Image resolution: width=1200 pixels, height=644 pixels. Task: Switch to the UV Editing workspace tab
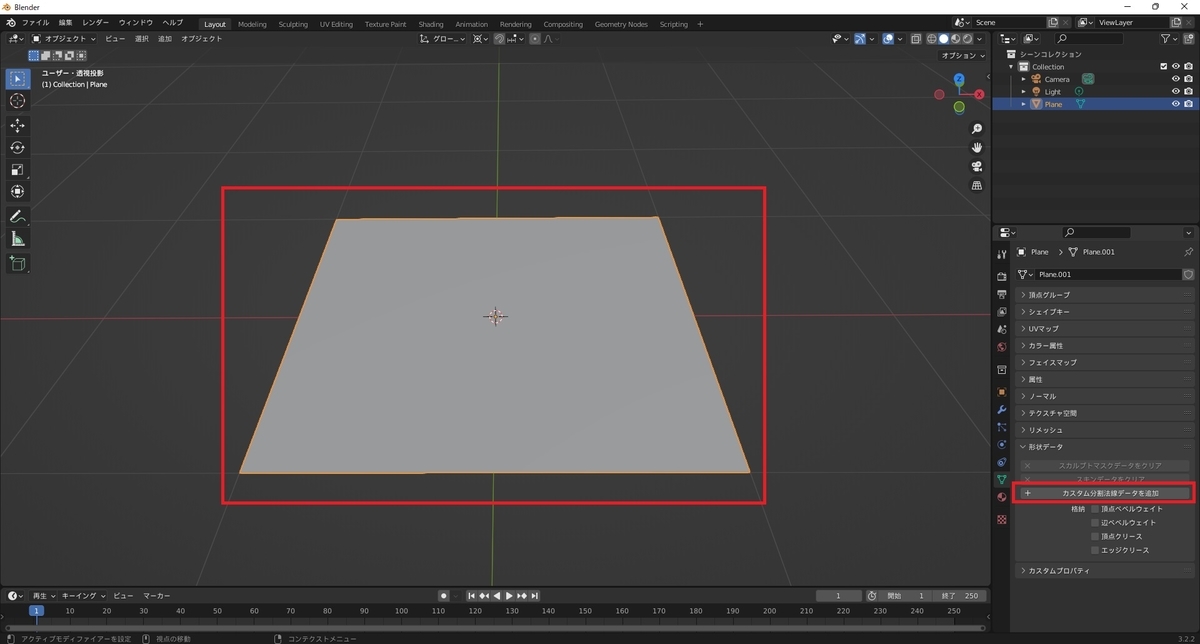336,24
